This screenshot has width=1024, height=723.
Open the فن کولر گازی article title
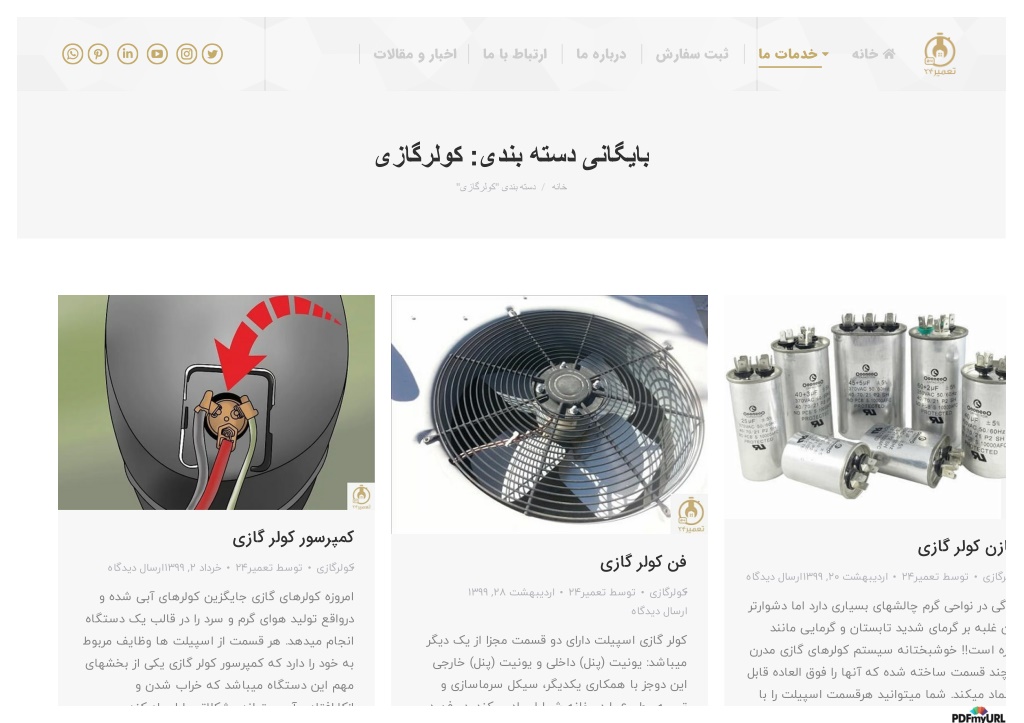click(x=643, y=562)
